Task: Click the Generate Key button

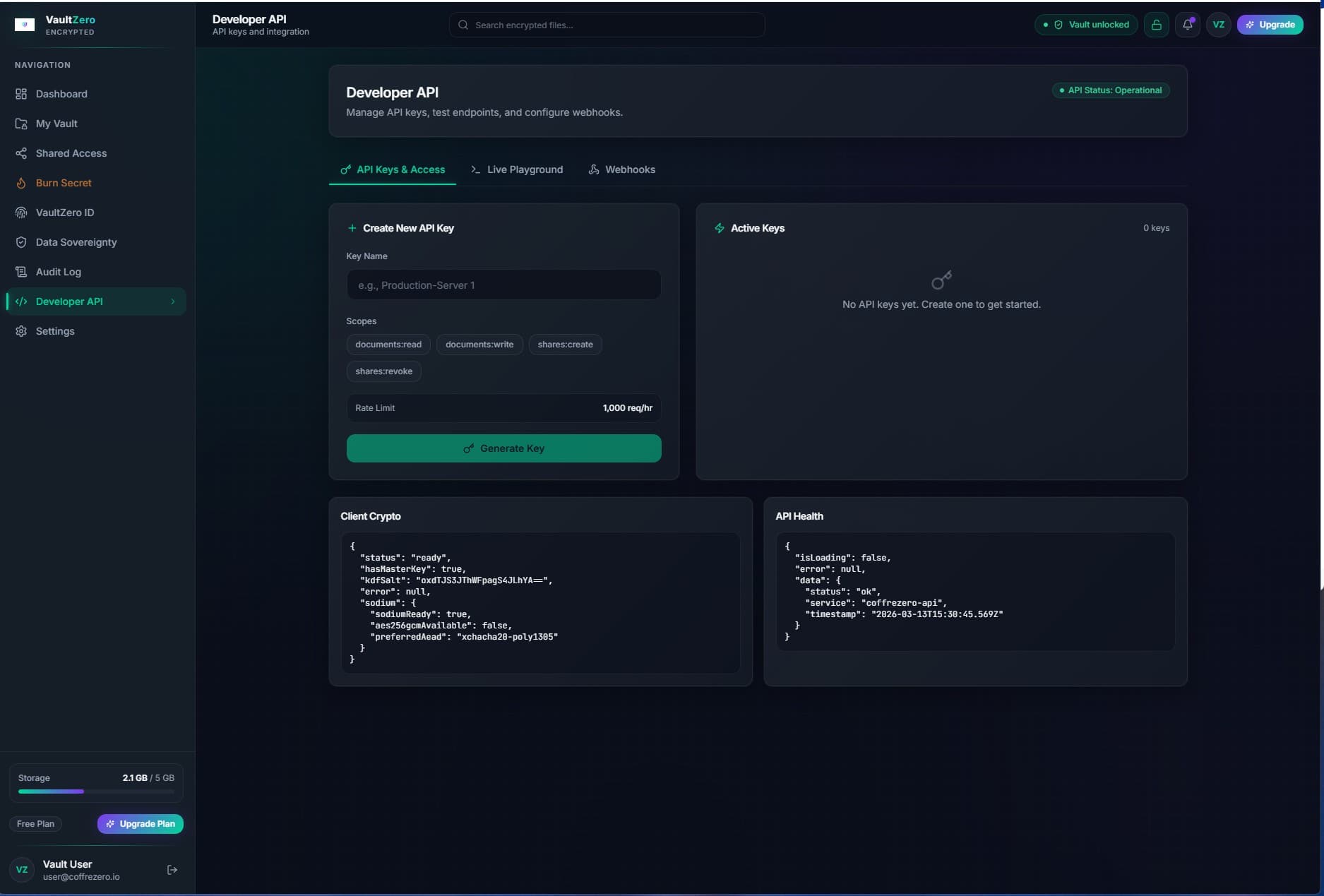Action: click(503, 448)
